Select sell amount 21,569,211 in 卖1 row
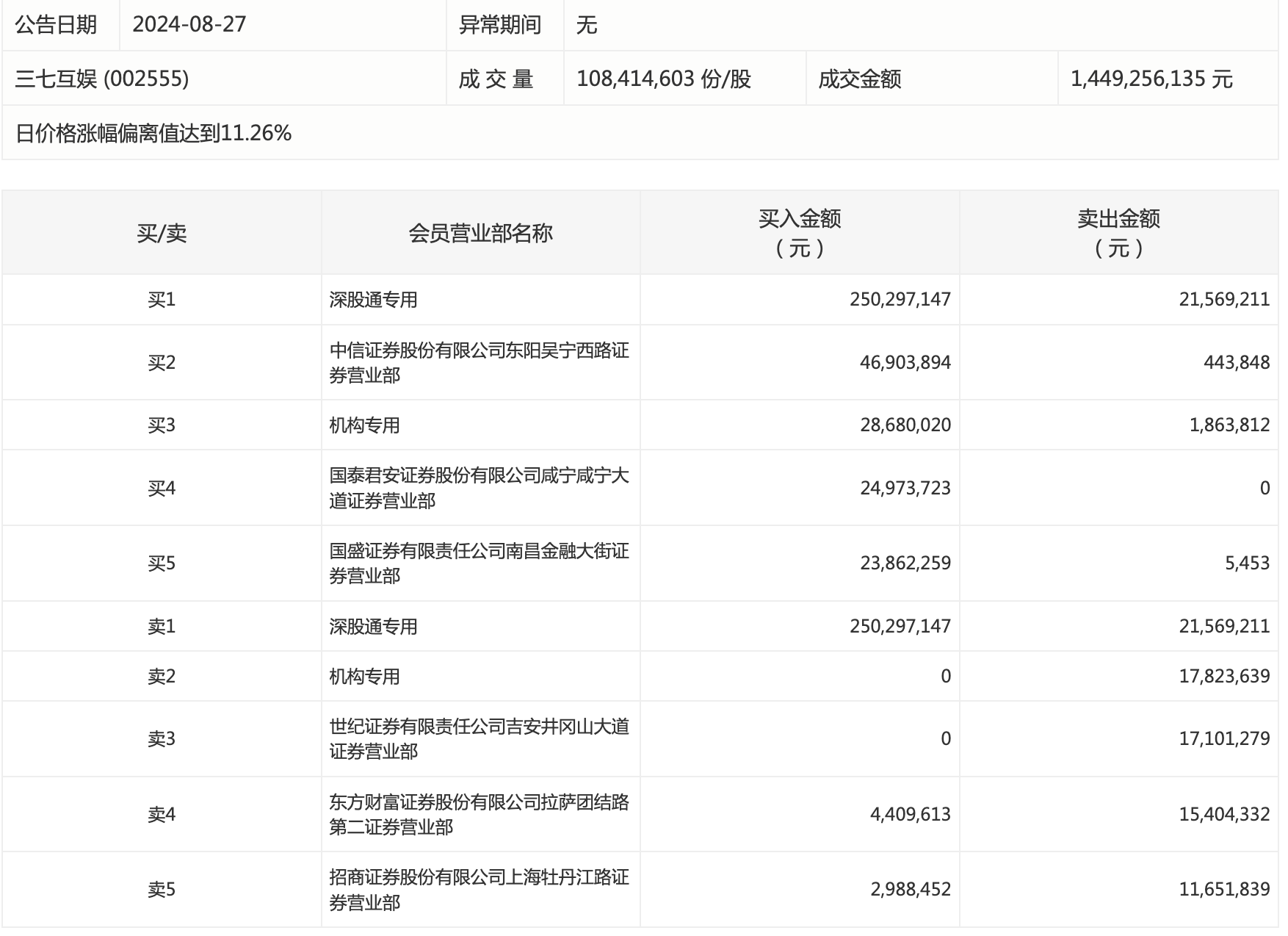 point(1224,627)
